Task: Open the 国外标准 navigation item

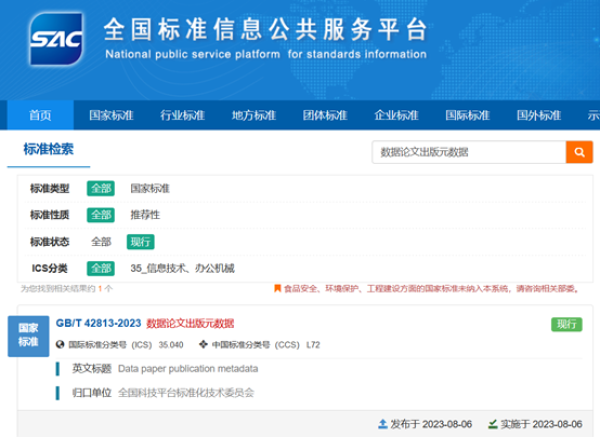Action: point(538,115)
